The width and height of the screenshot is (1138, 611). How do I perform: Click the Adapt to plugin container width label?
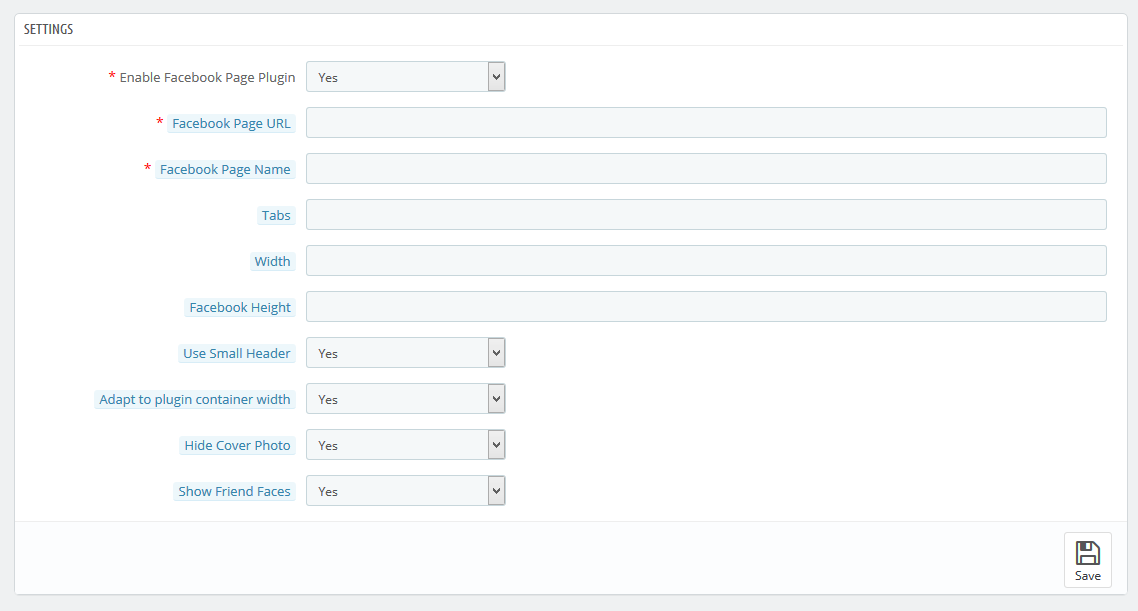click(195, 399)
